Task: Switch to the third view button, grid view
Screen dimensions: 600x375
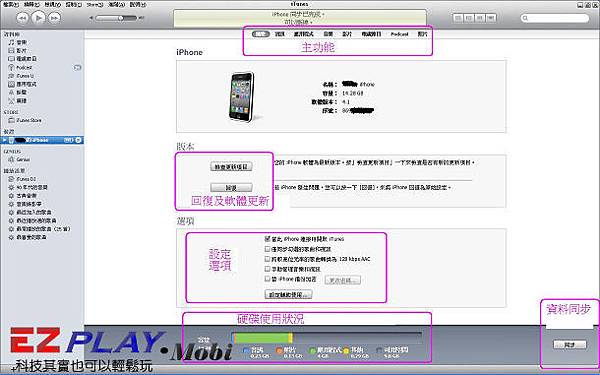Action: 480,18
